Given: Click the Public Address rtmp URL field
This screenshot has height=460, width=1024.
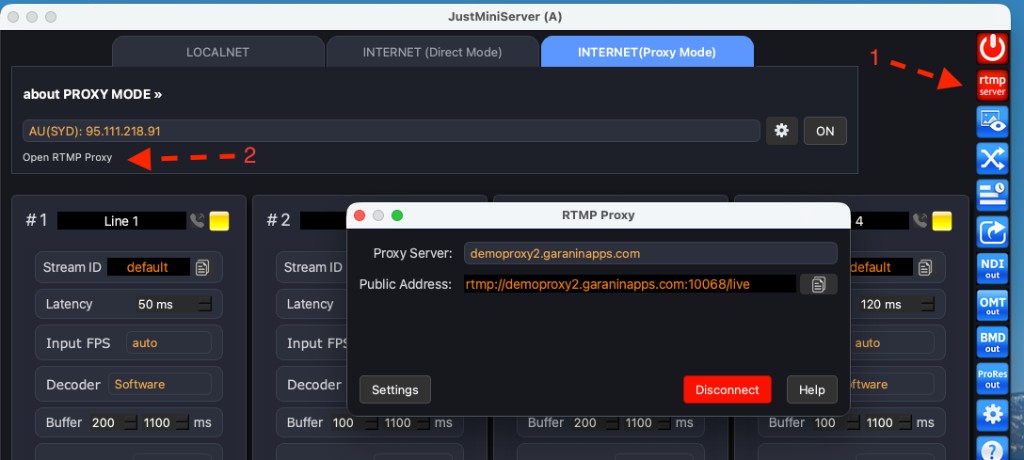Looking at the screenshot, I should (630, 284).
